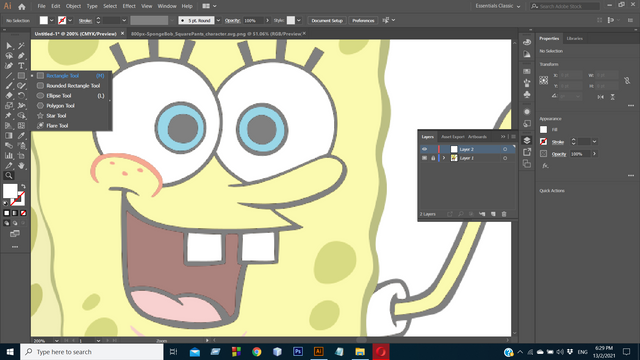Select the Zoom tool magnifier
The height and width of the screenshot is (360, 640).
click(x=9, y=176)
